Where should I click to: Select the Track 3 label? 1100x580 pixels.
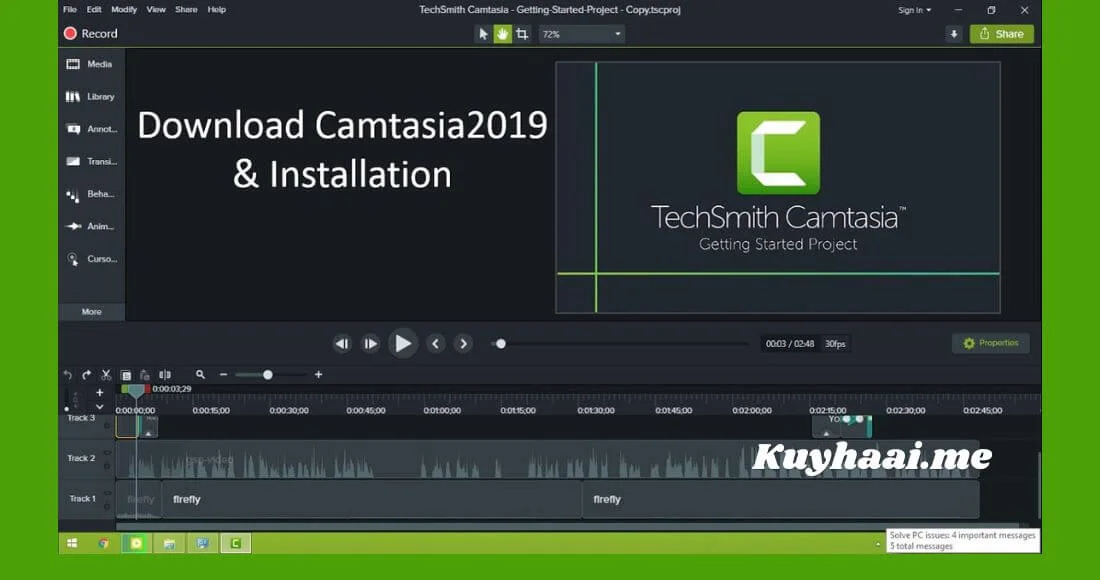(81, 418)
